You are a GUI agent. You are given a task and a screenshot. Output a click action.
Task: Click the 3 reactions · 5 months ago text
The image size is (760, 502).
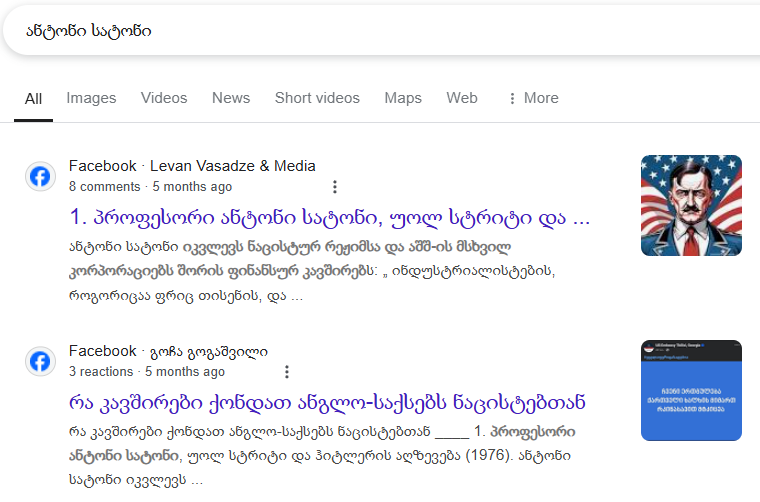147,372
